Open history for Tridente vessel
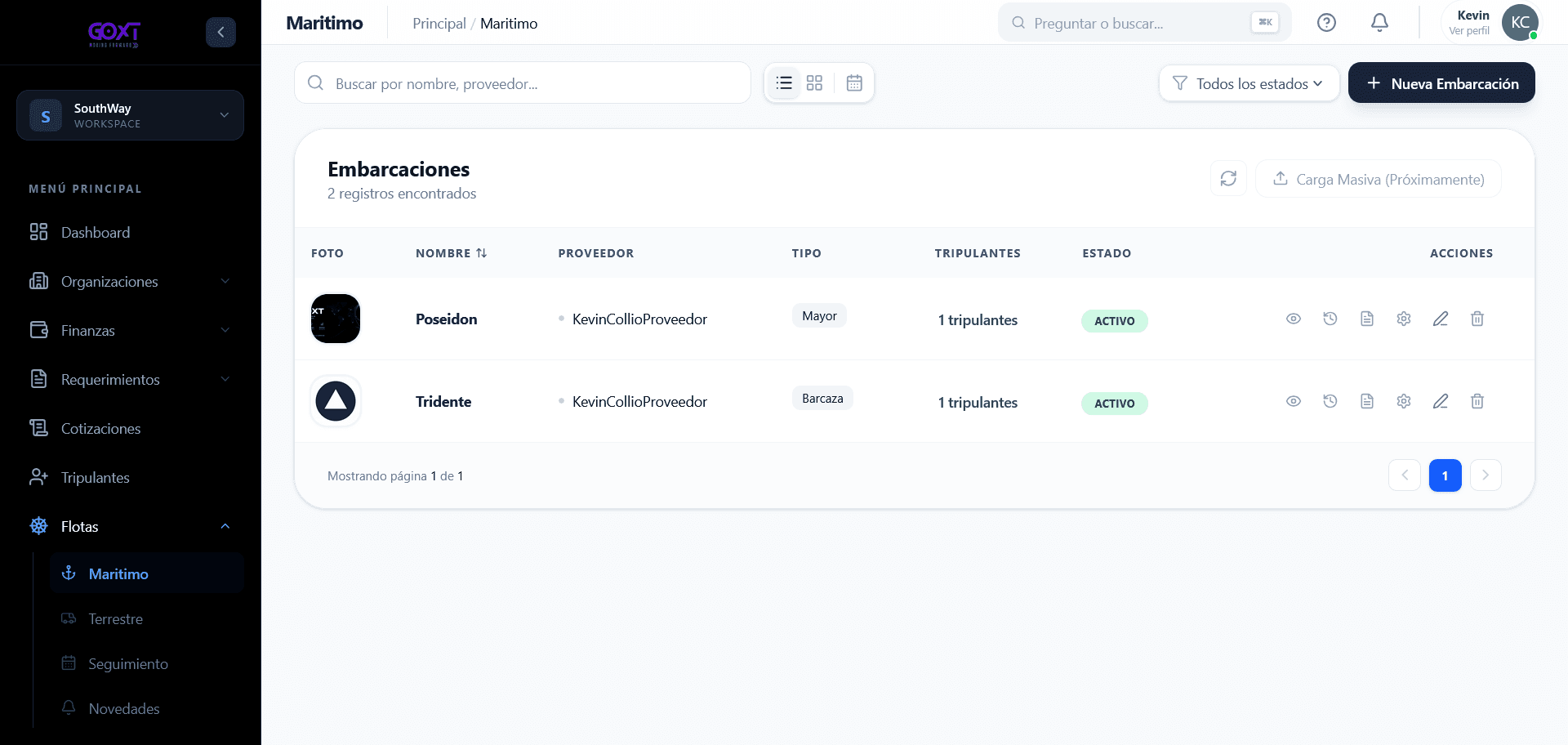Image resolution: width=1568 pixels, height=745 pixels. (1330, 401)
